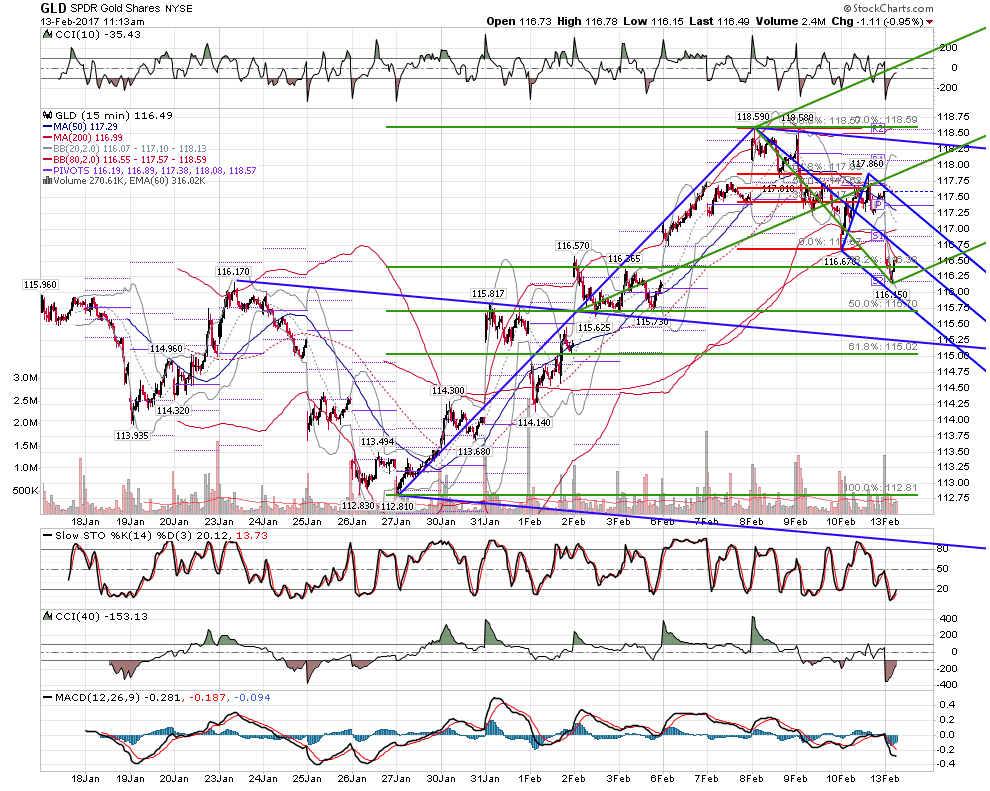Click the 'MA(200) 116.99' legend entry

[x=88, y=138]
